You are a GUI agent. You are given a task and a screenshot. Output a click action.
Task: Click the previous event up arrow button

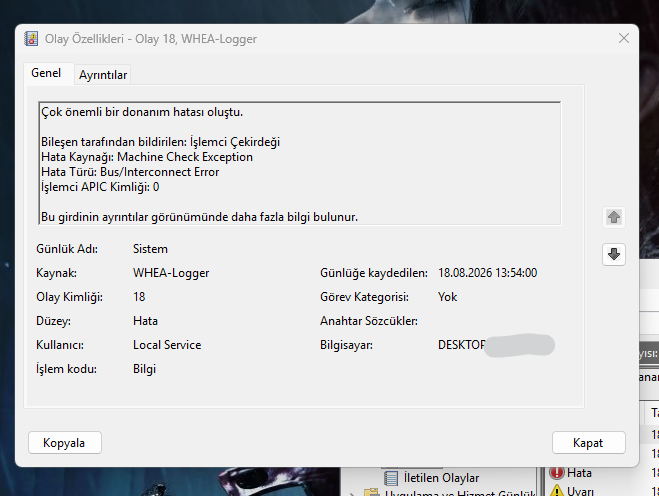click(614, 217)
